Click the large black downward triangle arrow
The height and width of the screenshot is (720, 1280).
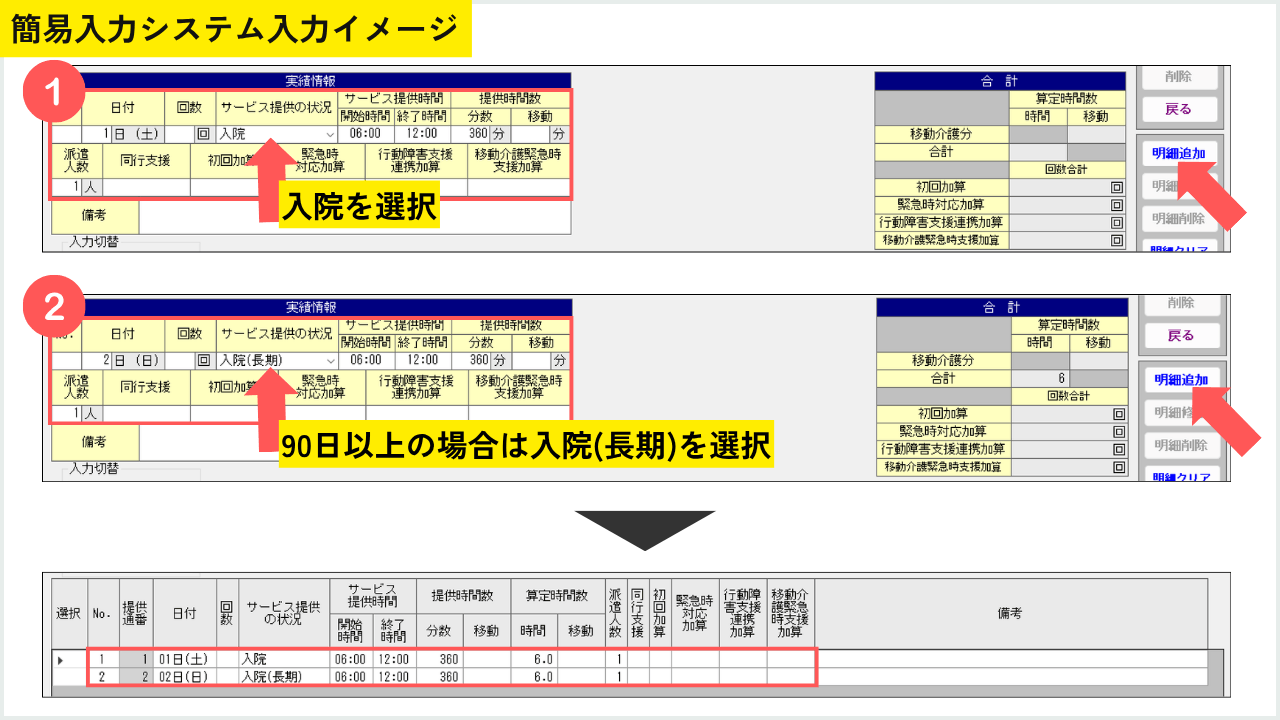[x=644, y=530]
